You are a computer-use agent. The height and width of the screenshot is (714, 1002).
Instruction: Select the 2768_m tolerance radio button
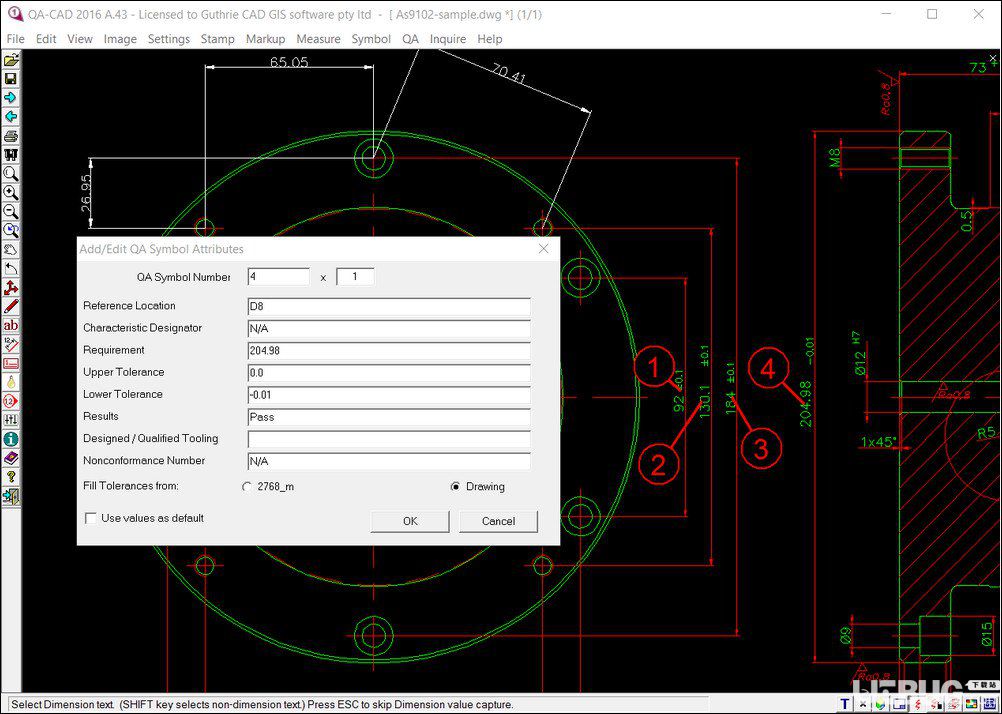click(247, 486)
